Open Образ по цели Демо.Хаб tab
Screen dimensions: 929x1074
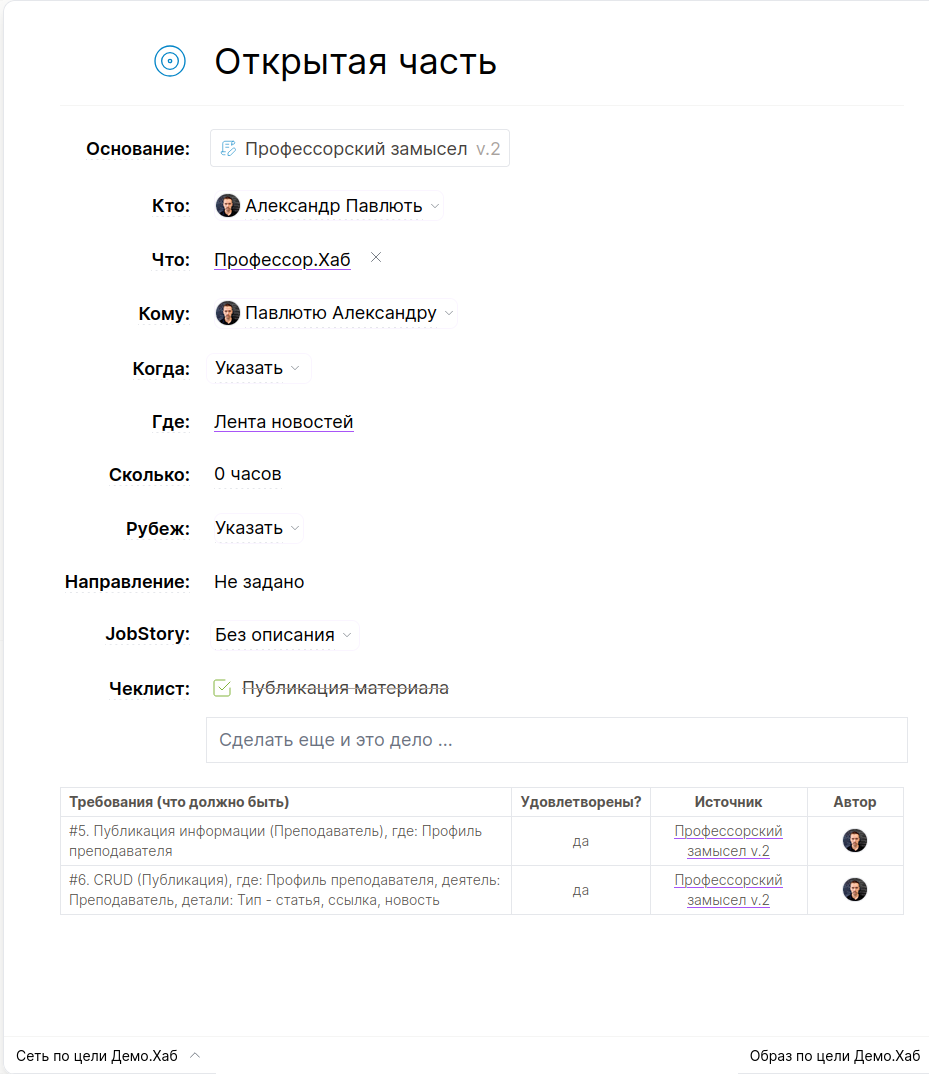834,1056
